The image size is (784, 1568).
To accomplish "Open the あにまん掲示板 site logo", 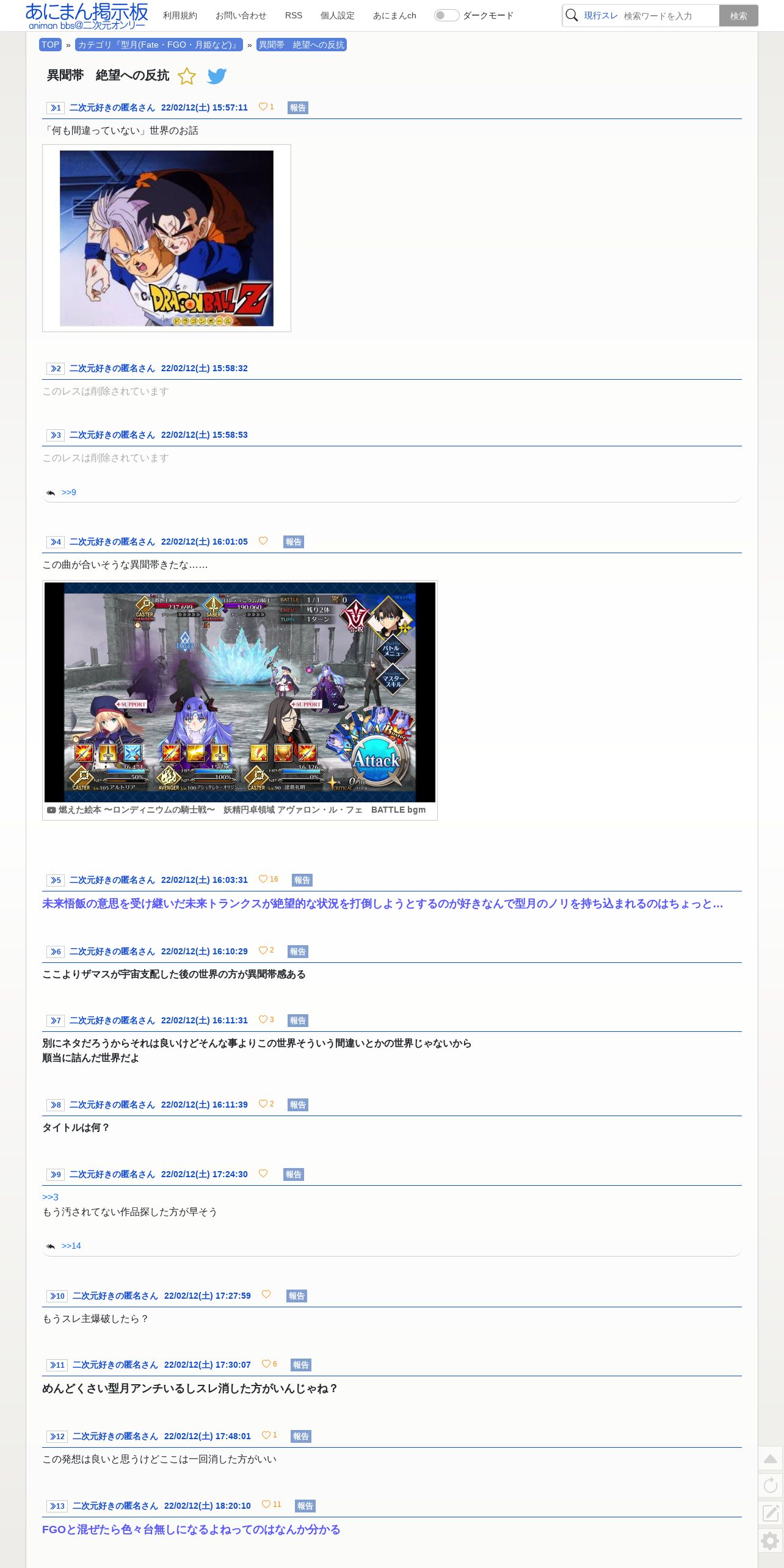I will tap(87, 15).
